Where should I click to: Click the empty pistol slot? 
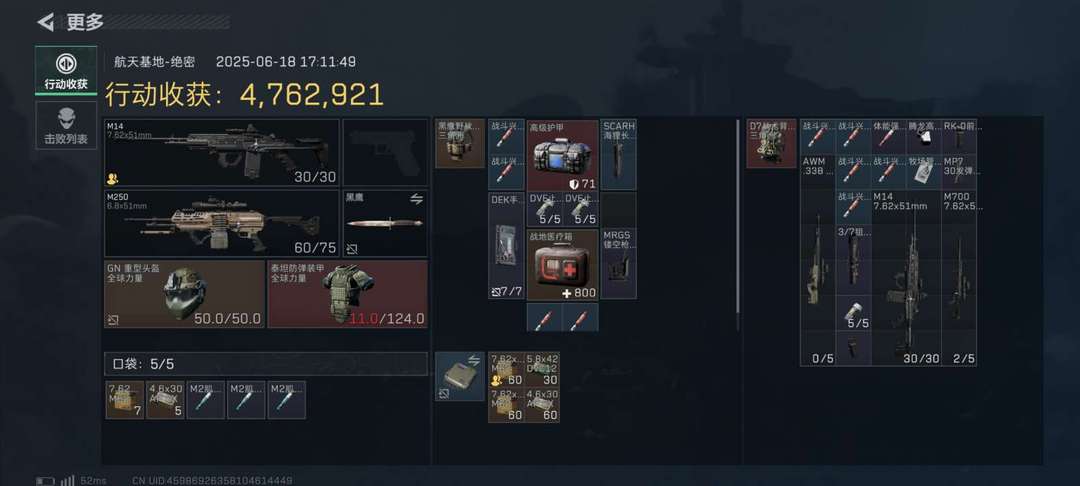click(386, 153)
